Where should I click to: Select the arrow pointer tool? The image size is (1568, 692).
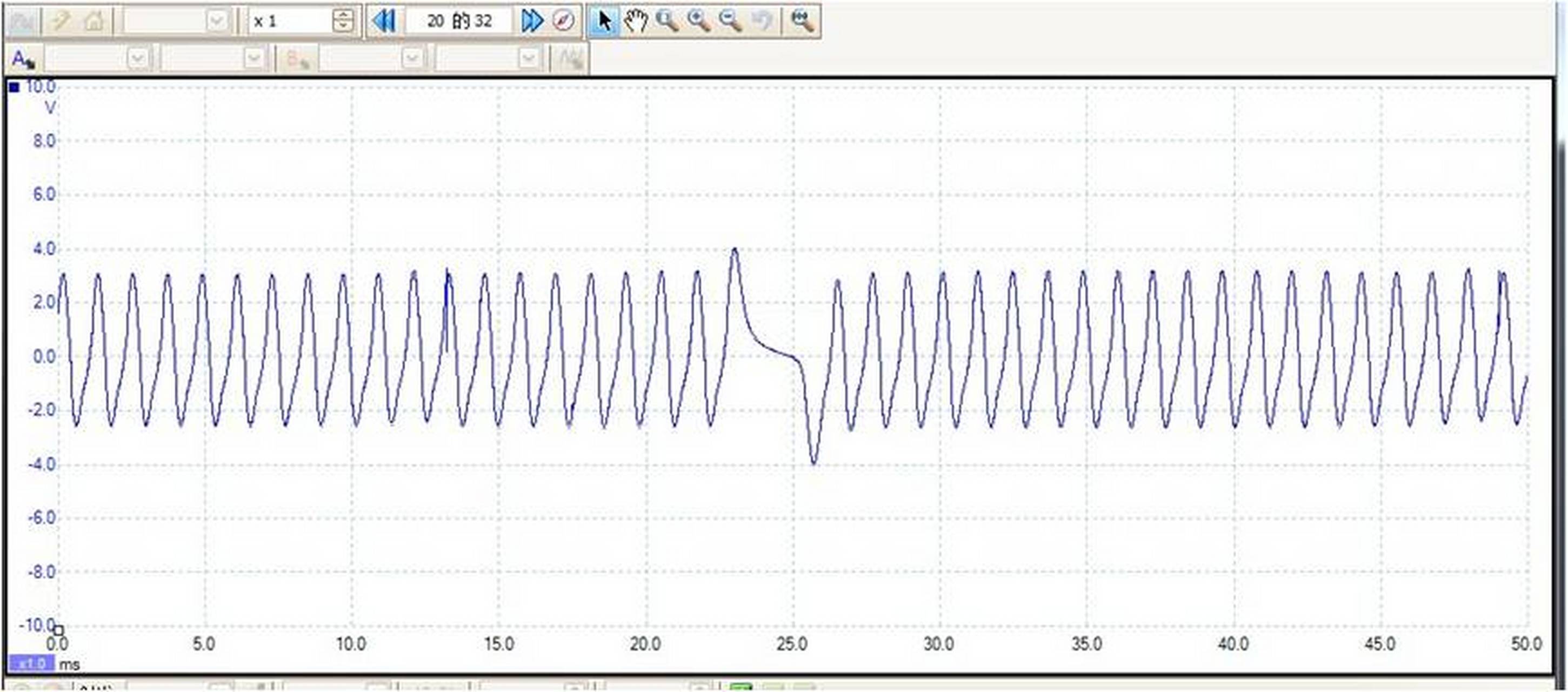(x=604, y=21)
